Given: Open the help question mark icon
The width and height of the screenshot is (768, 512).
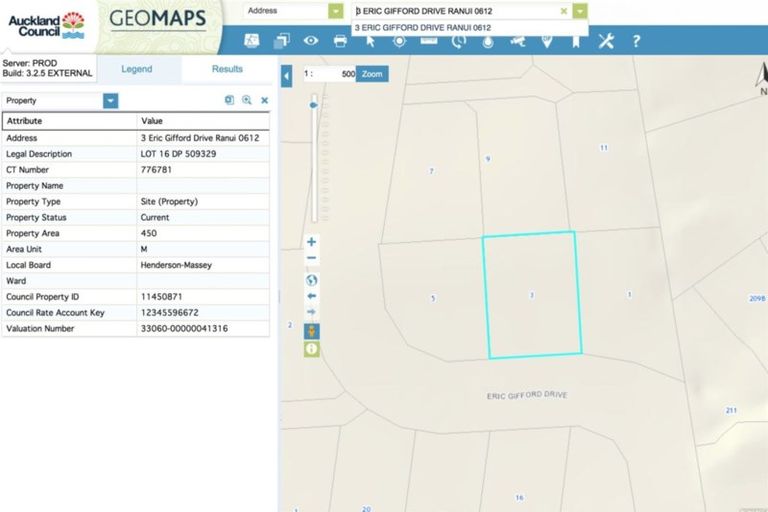Looking at the screenshot, I should click(x=636, y=41).
